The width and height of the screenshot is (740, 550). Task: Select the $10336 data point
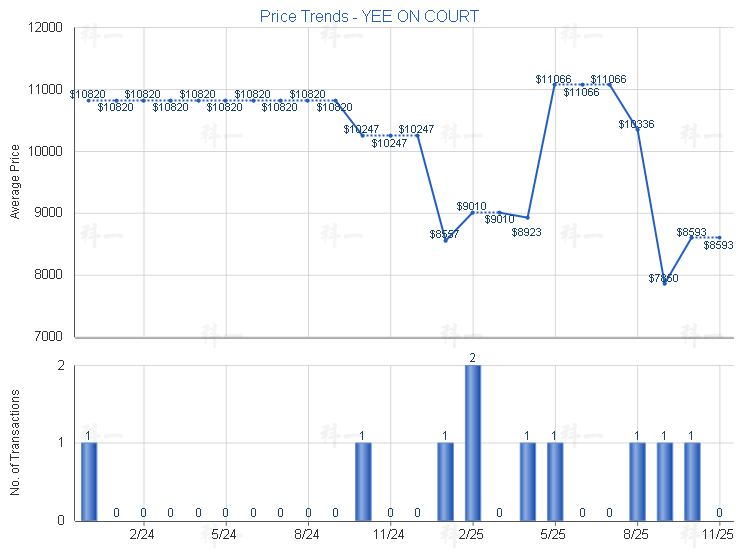pyautogui.click(x=637, y=130)
